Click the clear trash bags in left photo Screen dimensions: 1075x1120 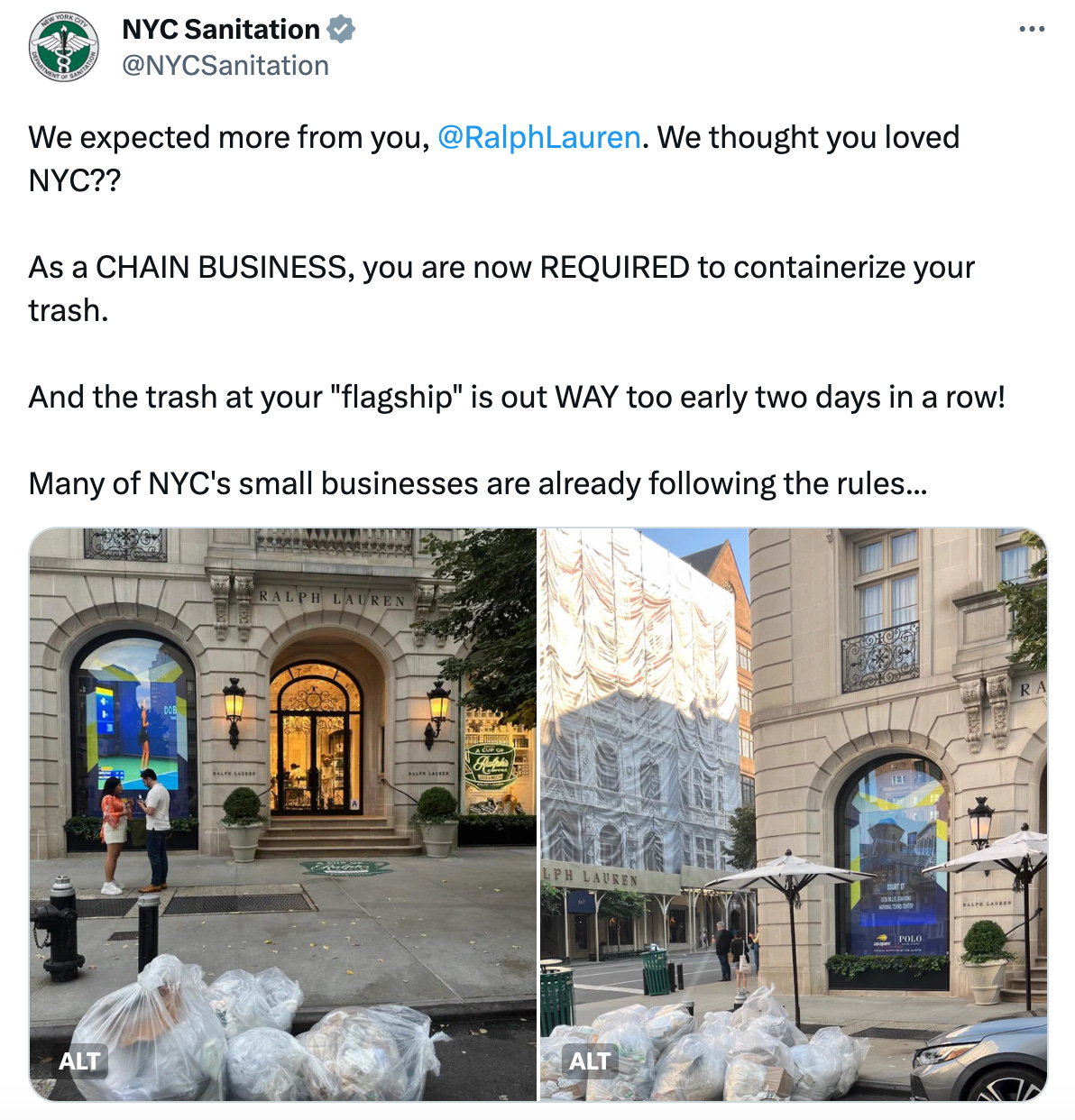[x=257, y=1033]
